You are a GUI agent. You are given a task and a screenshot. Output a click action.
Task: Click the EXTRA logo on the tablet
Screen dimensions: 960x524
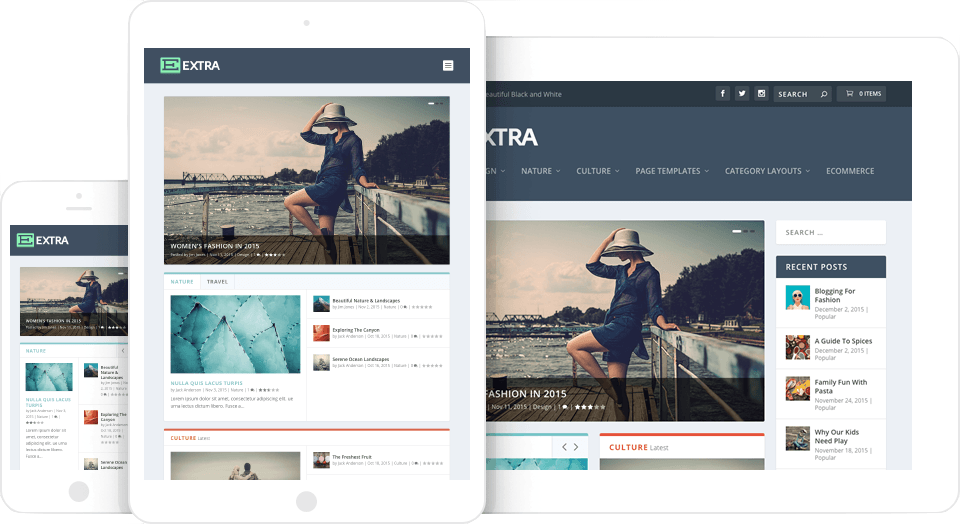(x=190, y=66)
